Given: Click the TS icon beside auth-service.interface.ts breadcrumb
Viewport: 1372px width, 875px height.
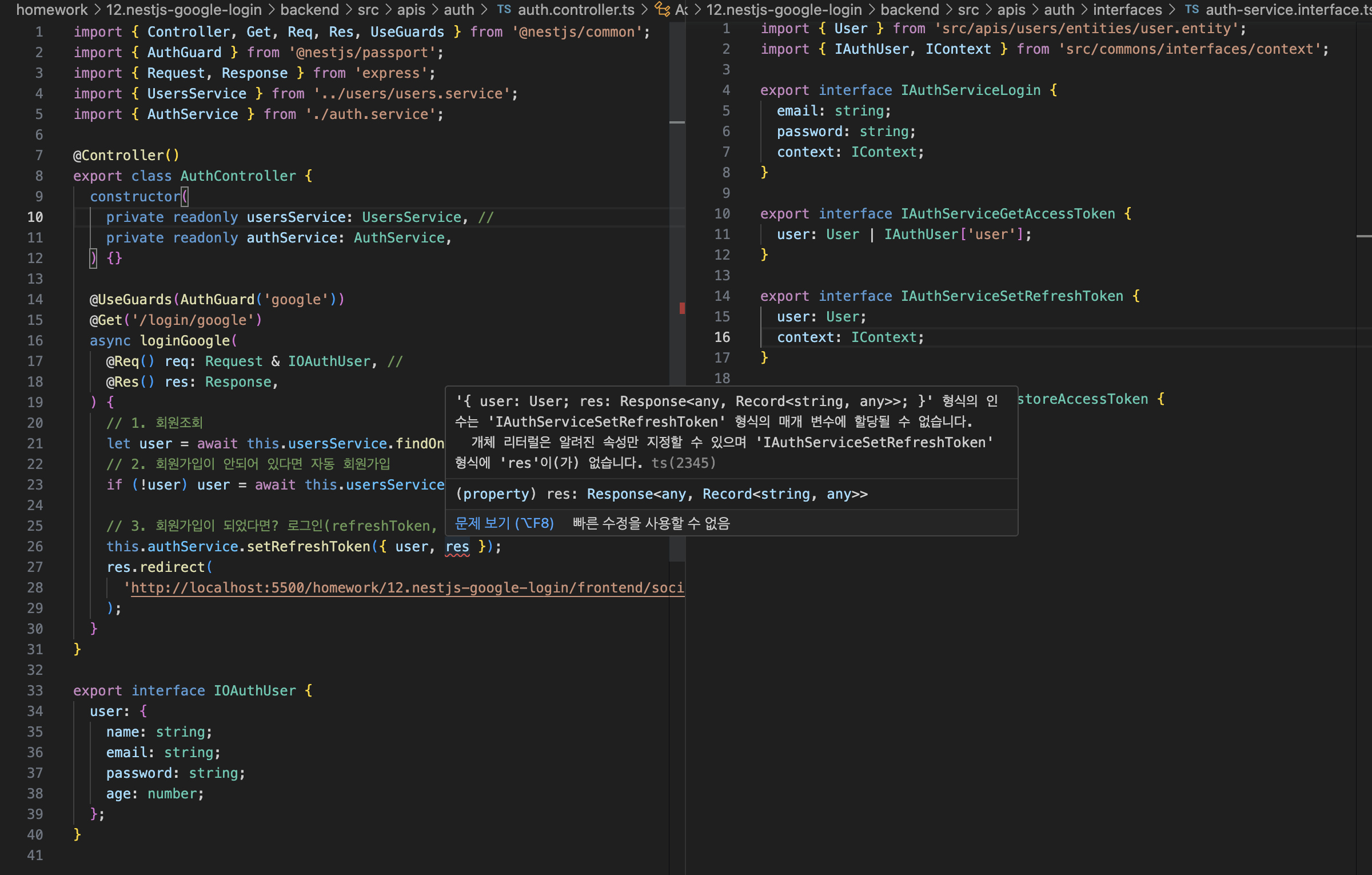Looking at the screenshot, I should [x=1191, y=10].
